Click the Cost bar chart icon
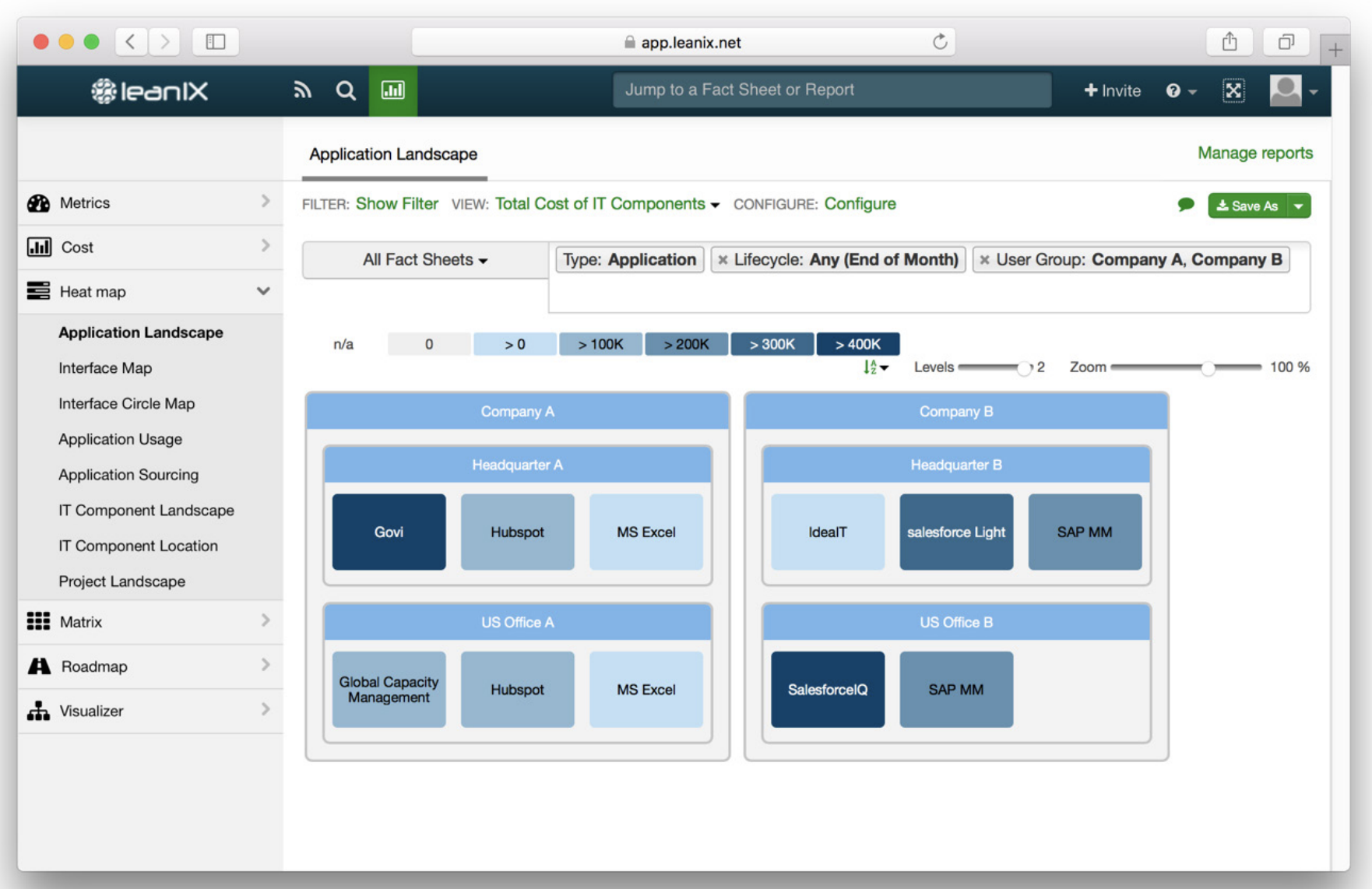The width and height of the screenshot is (1372, 889). (39, 247)
